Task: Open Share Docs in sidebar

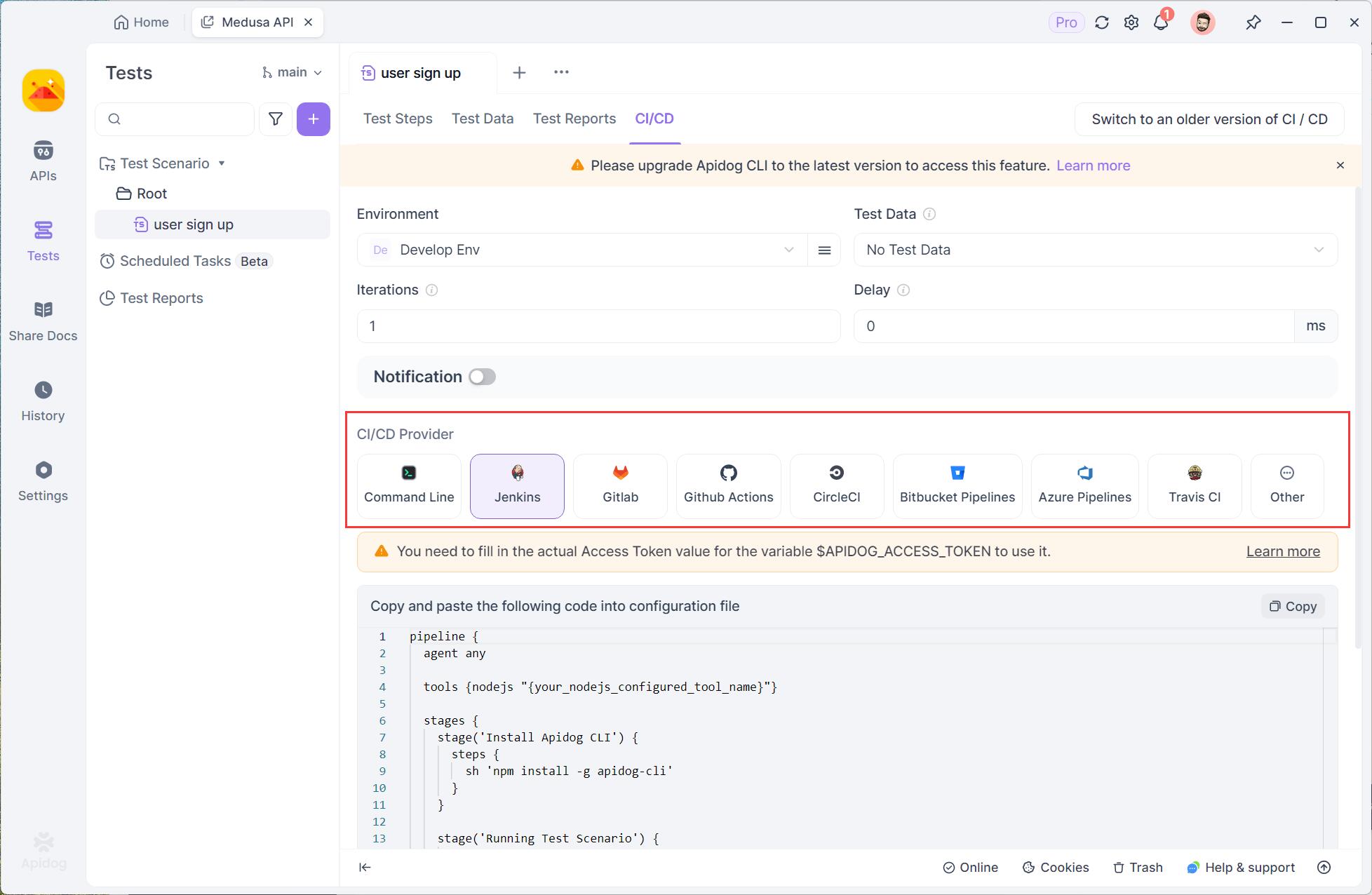Action: coord(43,321)
